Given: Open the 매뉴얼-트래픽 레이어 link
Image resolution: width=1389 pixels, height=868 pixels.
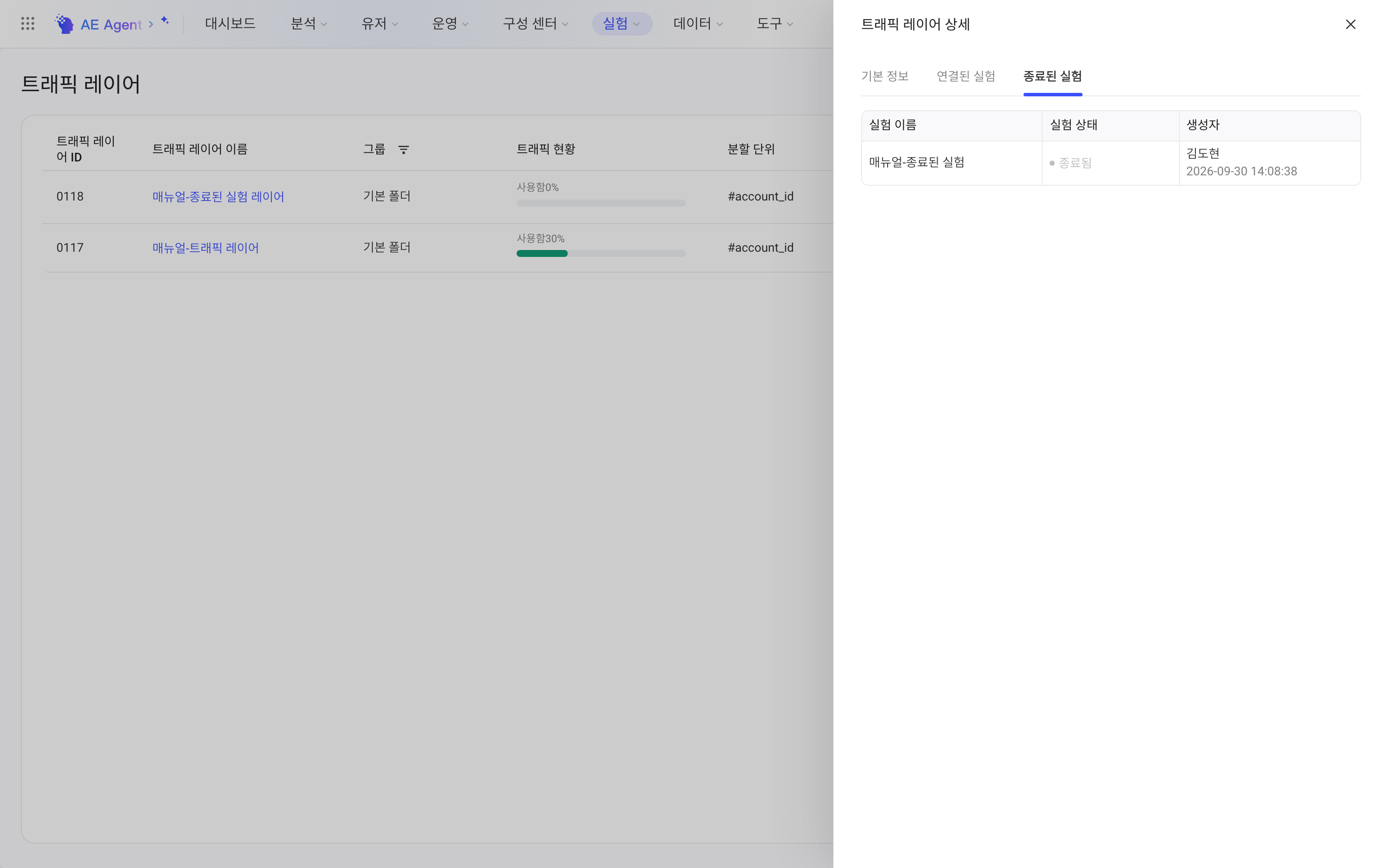Looking at the screenshot, I should 205,247.
